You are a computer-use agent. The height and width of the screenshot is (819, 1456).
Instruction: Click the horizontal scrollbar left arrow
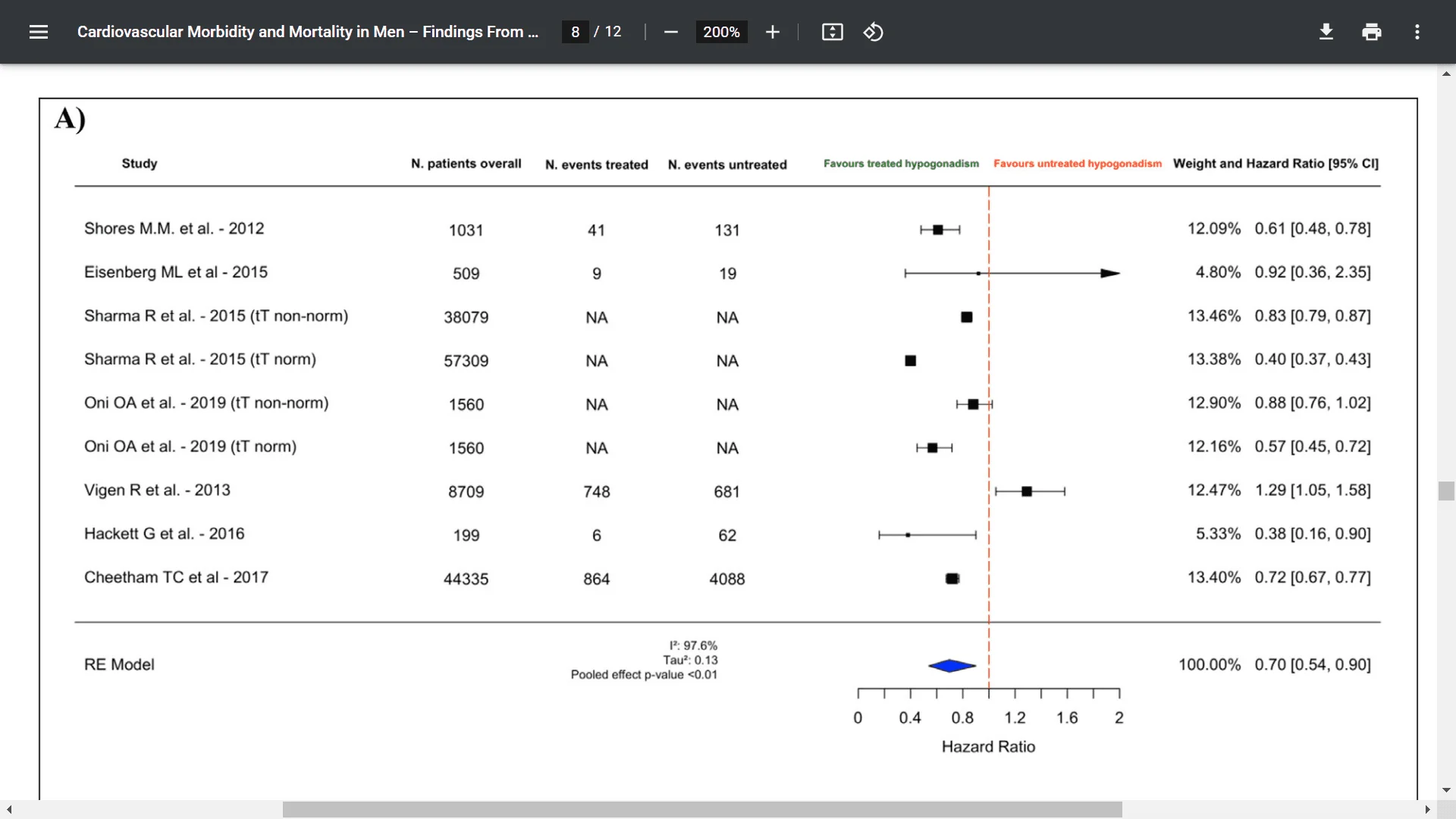tap(9, 810)
